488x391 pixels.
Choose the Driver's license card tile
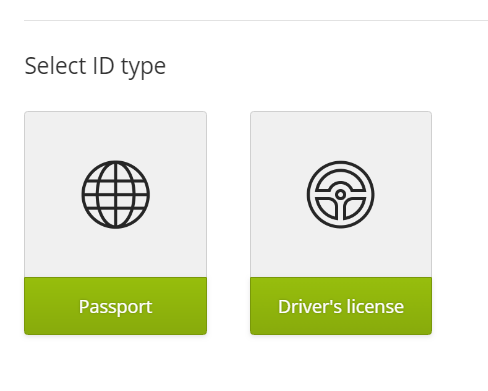pos(341,223)
